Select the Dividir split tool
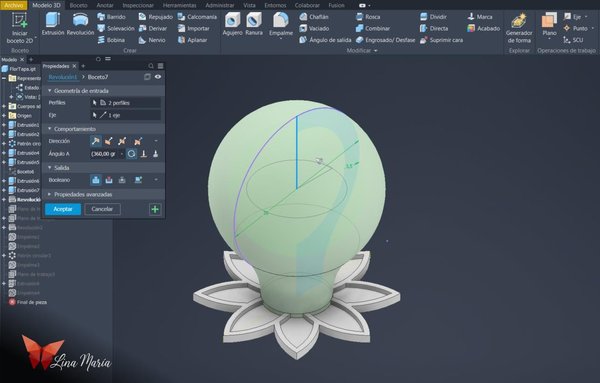The image size is (600, 383). [433, 17]
